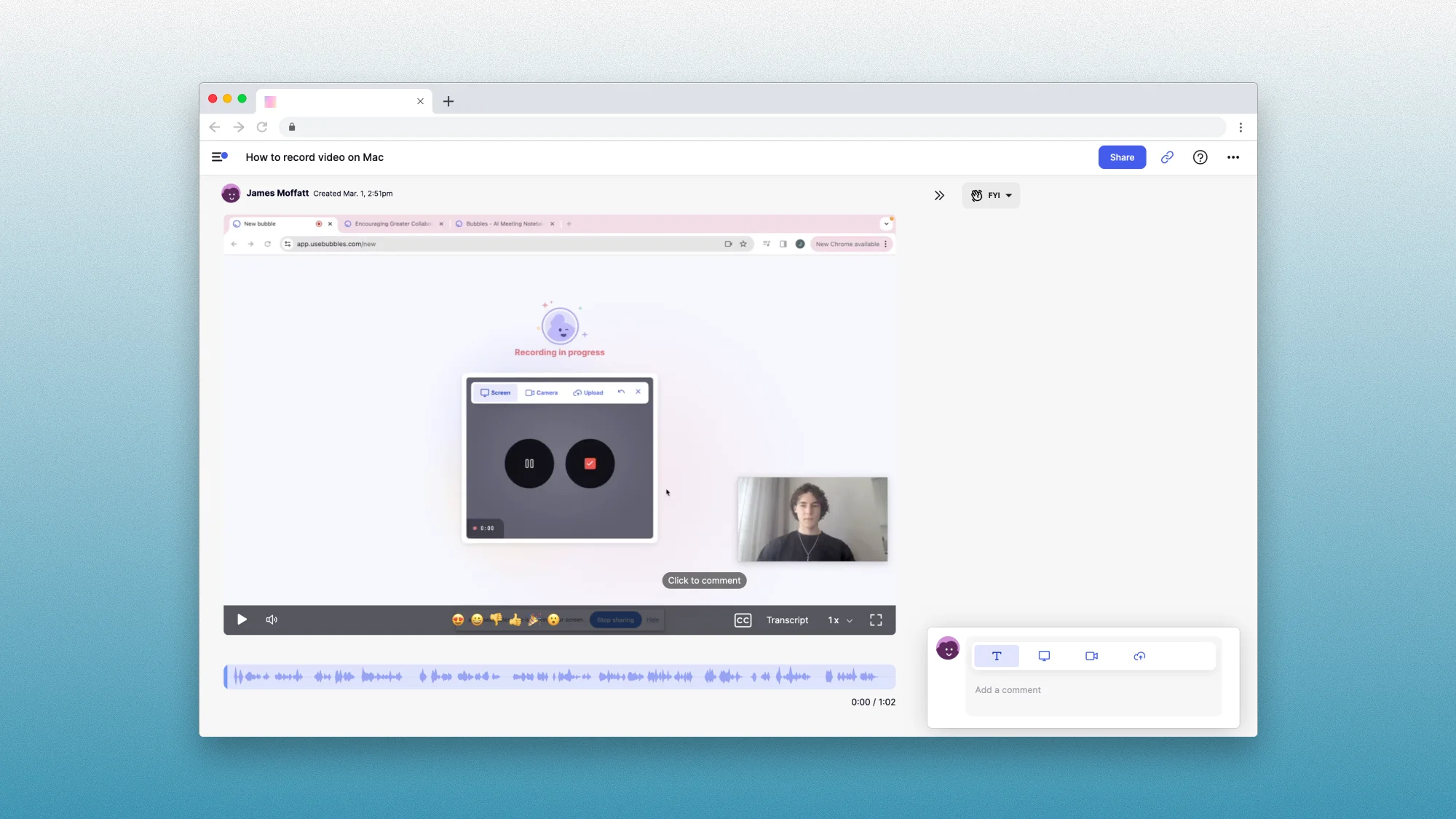1456x819 pixels.
Task: Open a new browser tab
Action: tap(448, 101)
